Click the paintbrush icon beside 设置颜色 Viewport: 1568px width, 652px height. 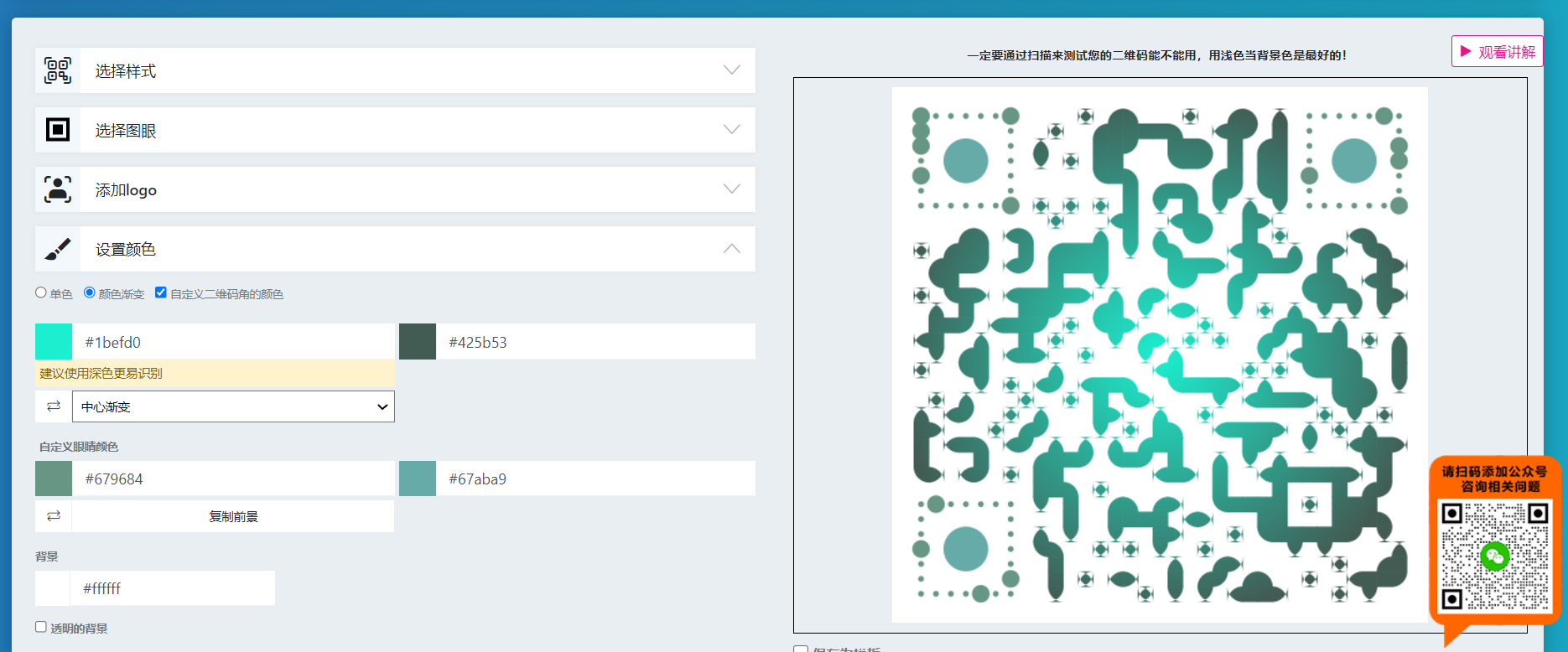coord(58,249)
